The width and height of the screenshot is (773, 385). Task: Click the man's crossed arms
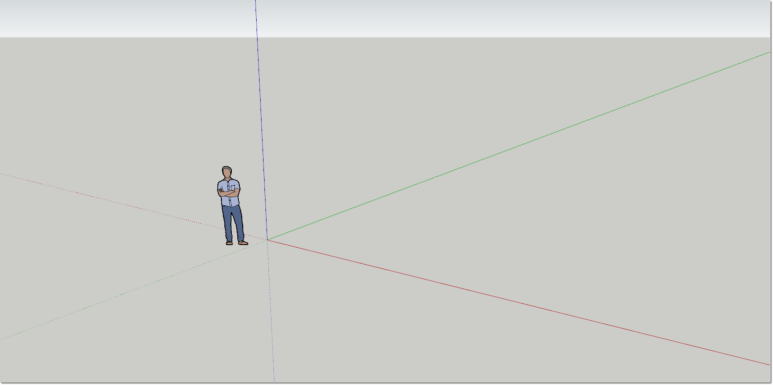click(x=228, y=193)
